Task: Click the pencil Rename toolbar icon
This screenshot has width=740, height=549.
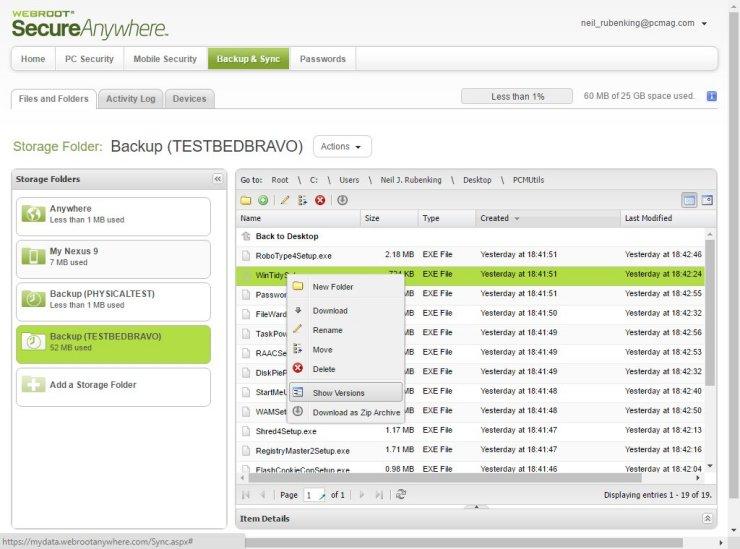Action: coord(285,200)
